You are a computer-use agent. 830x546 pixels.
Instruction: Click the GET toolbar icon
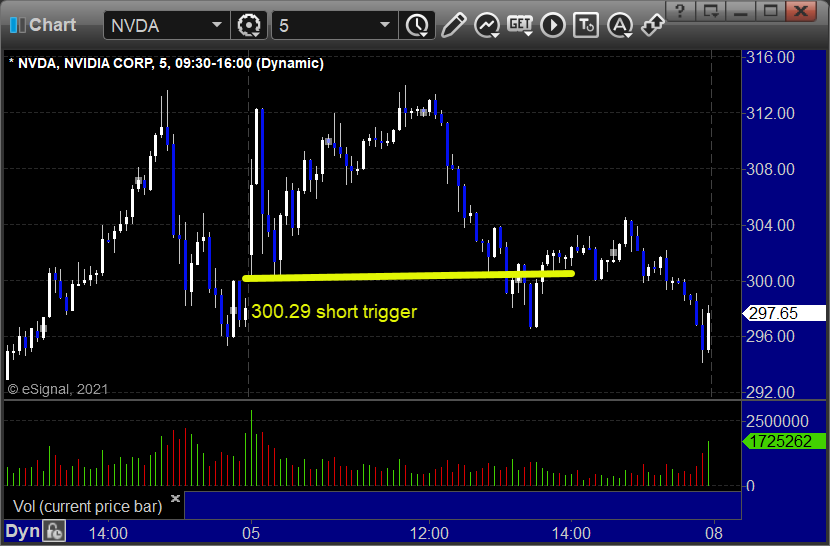pyautogui.click(x=520, y=25)
